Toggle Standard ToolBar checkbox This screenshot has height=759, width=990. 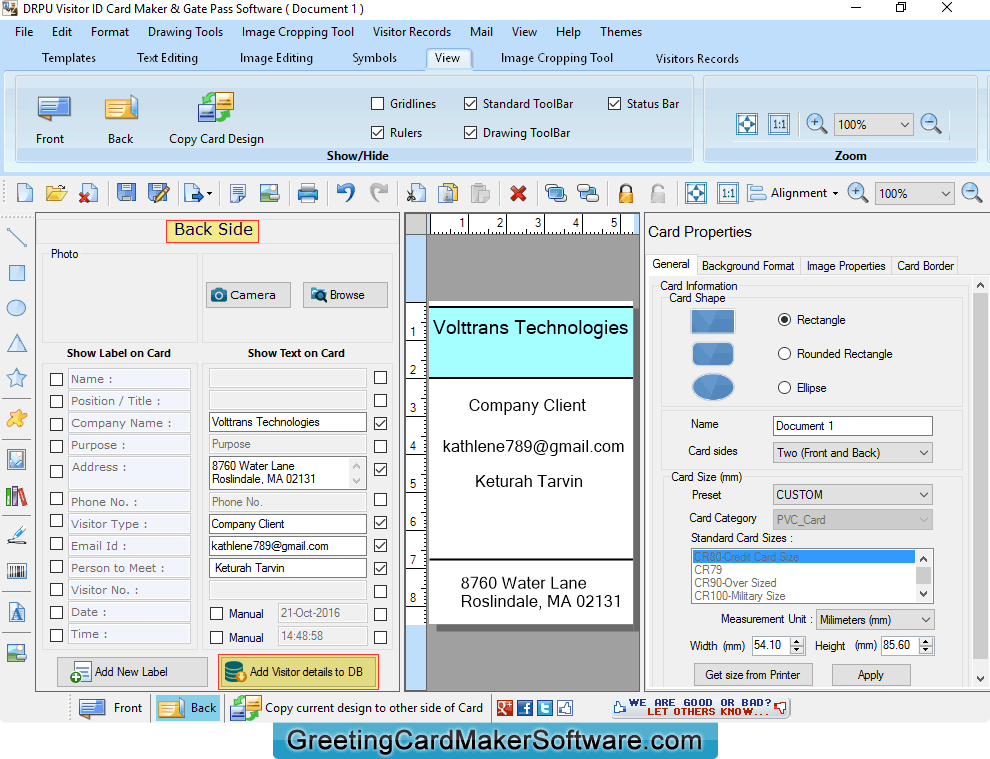click(x=470, y=104)
